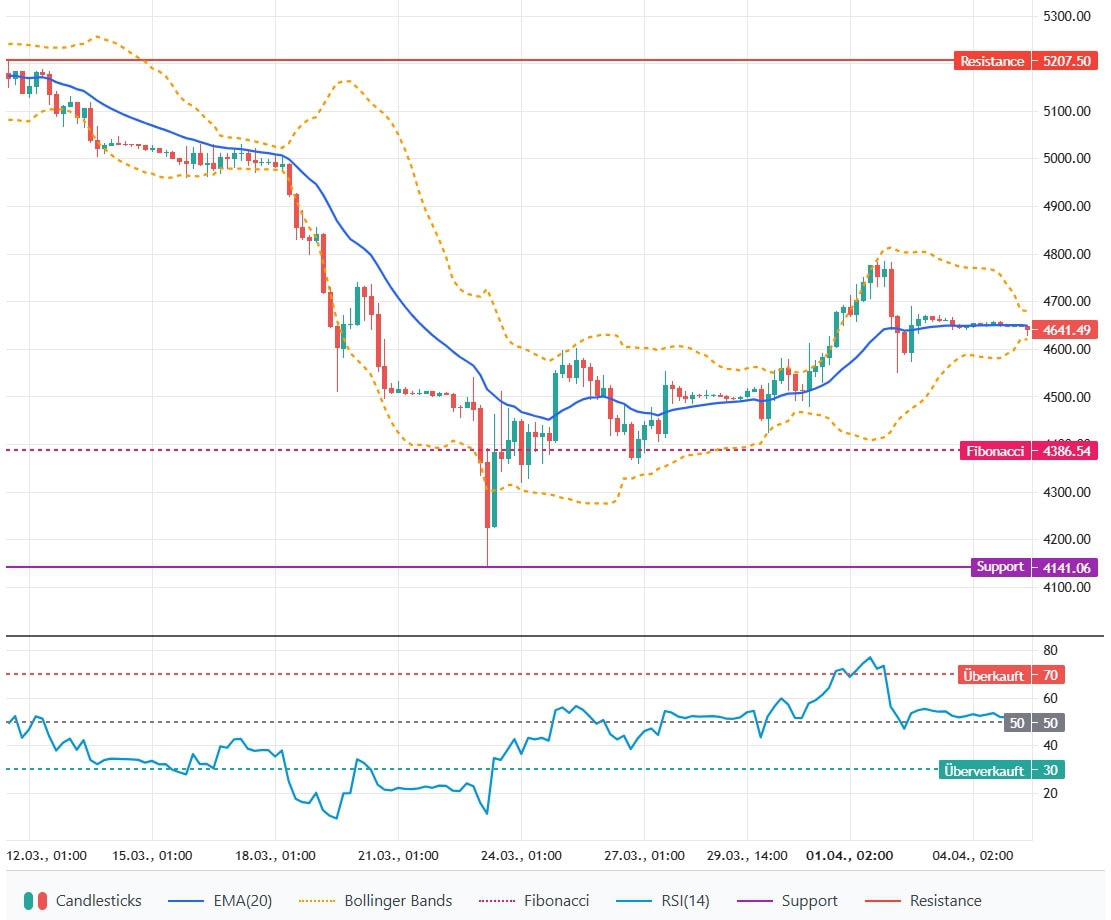Viewport: 1111px width, 920px height.
Task: Click the 24.03., 01:00 time axis label
Action: [x=519, y=856]
